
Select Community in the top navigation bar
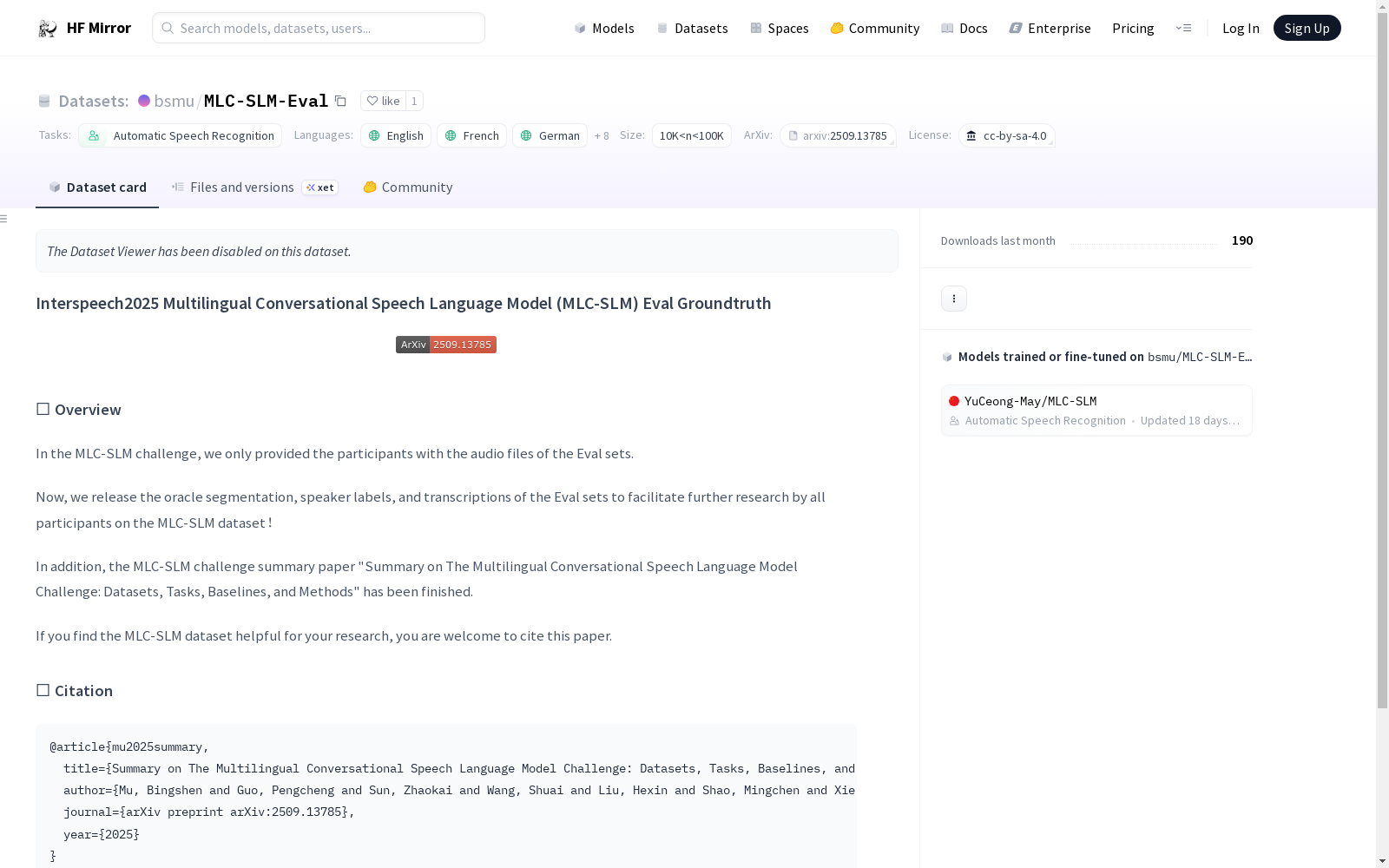click(875, 28)
